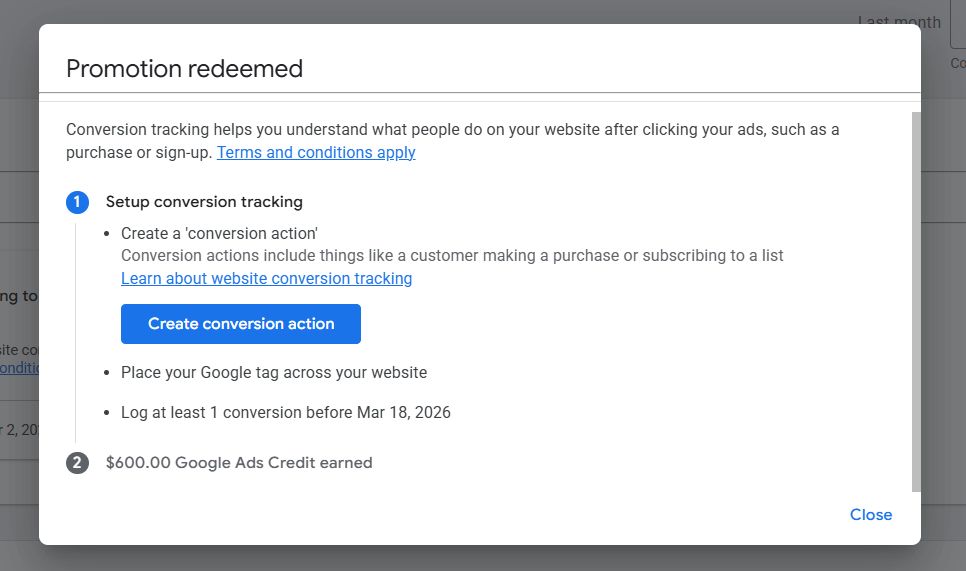The width and height of the screenshot is (966, 571).
Task: Click the bullet dot before Place your Google tag
Action: pyautogui.click(x=108, y=373)
